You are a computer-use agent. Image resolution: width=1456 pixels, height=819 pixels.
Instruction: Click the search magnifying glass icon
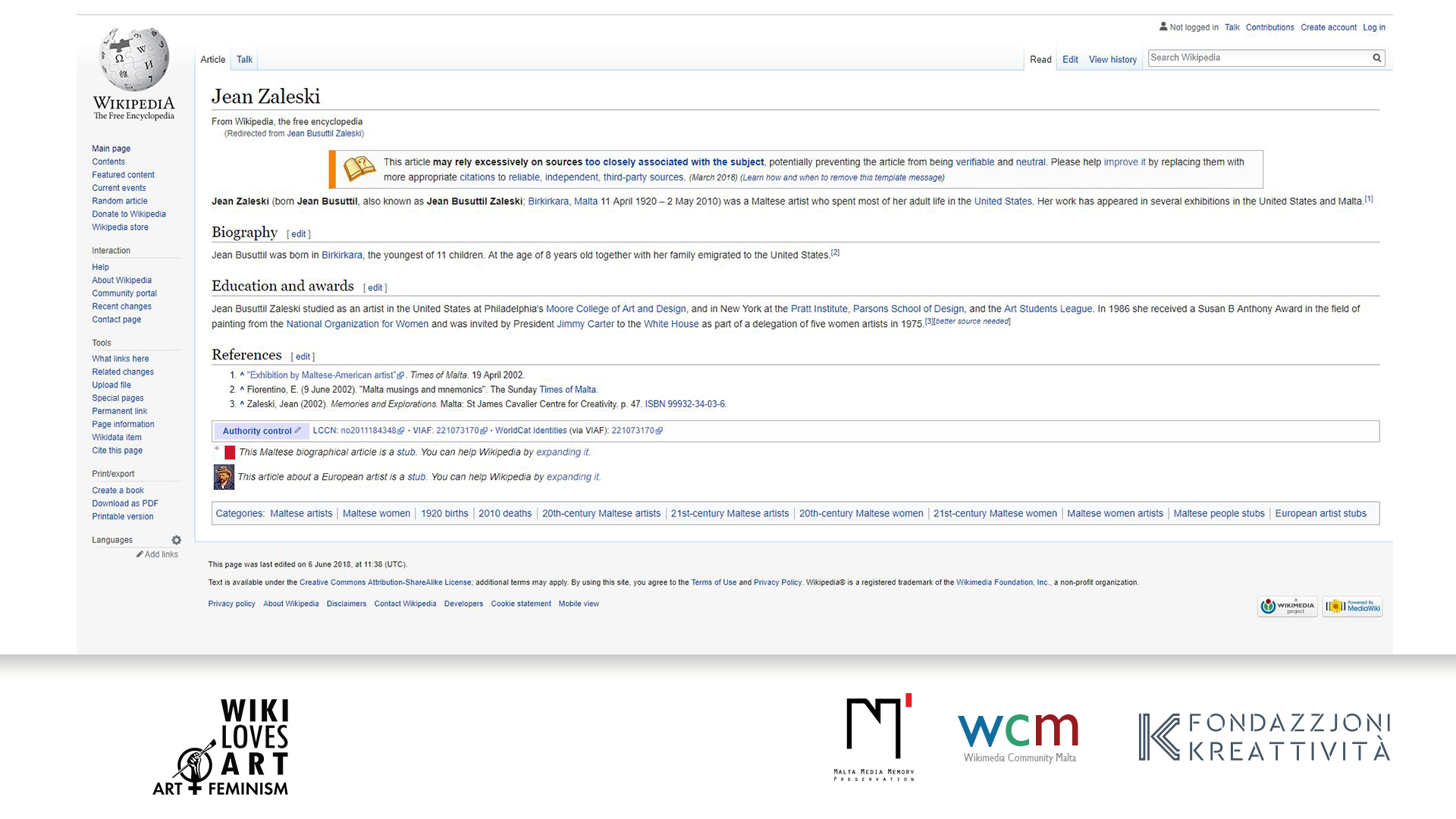1376,58
